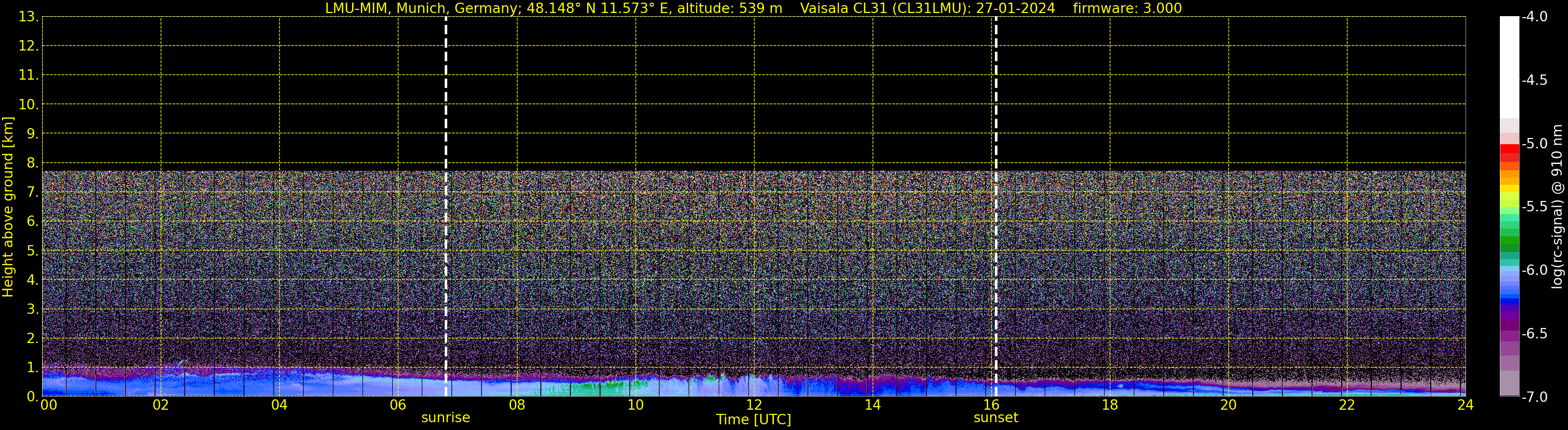Image resolution: width=1568 pixels, height=430 pixels.
Task: Click the 'Time [UTC]' axis label
Action: (x=754, y=420)
